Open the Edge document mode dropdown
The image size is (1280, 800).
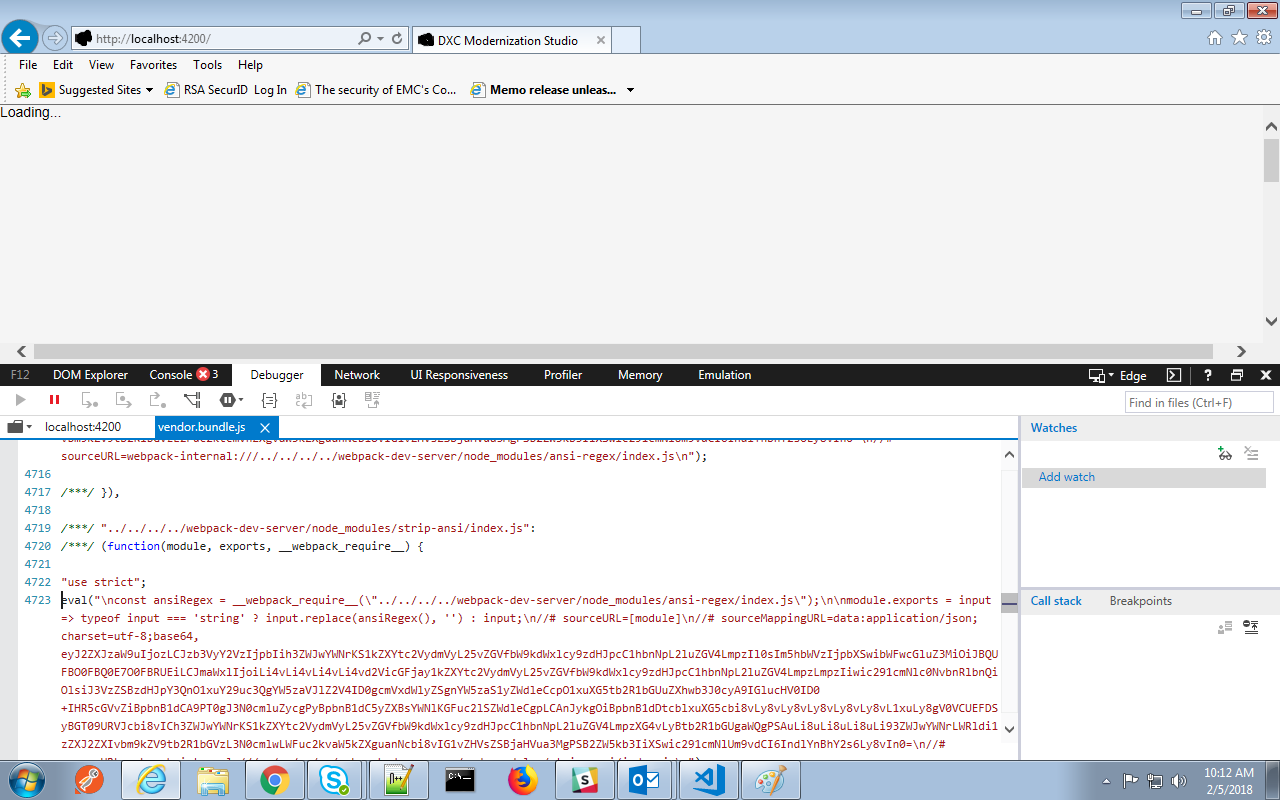click(x=1118, y=375)
